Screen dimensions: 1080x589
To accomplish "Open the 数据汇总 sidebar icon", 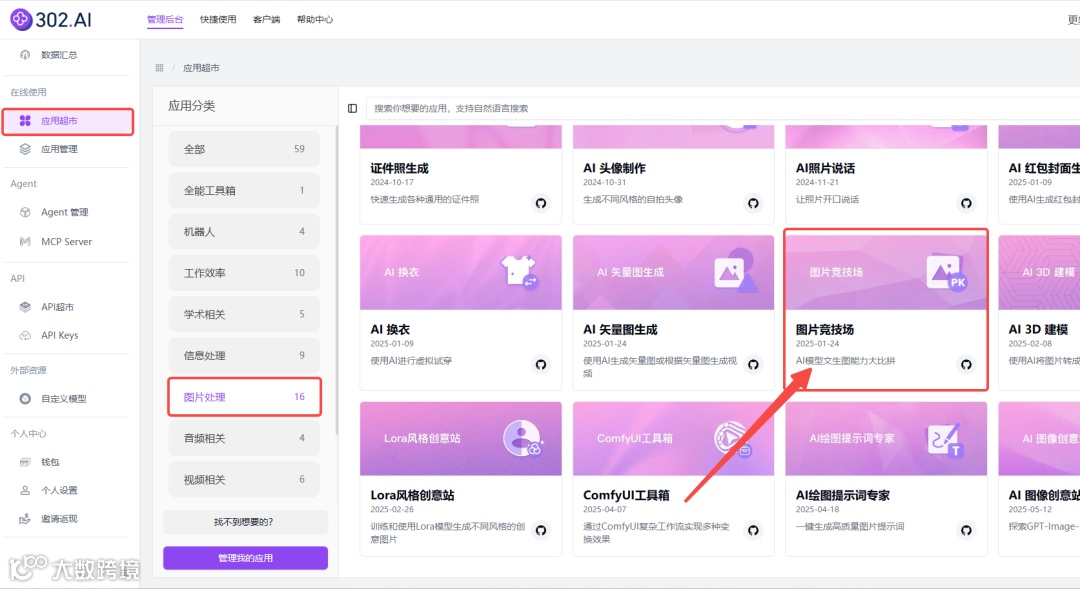I will pyautogui.click(x=25, y=54).
